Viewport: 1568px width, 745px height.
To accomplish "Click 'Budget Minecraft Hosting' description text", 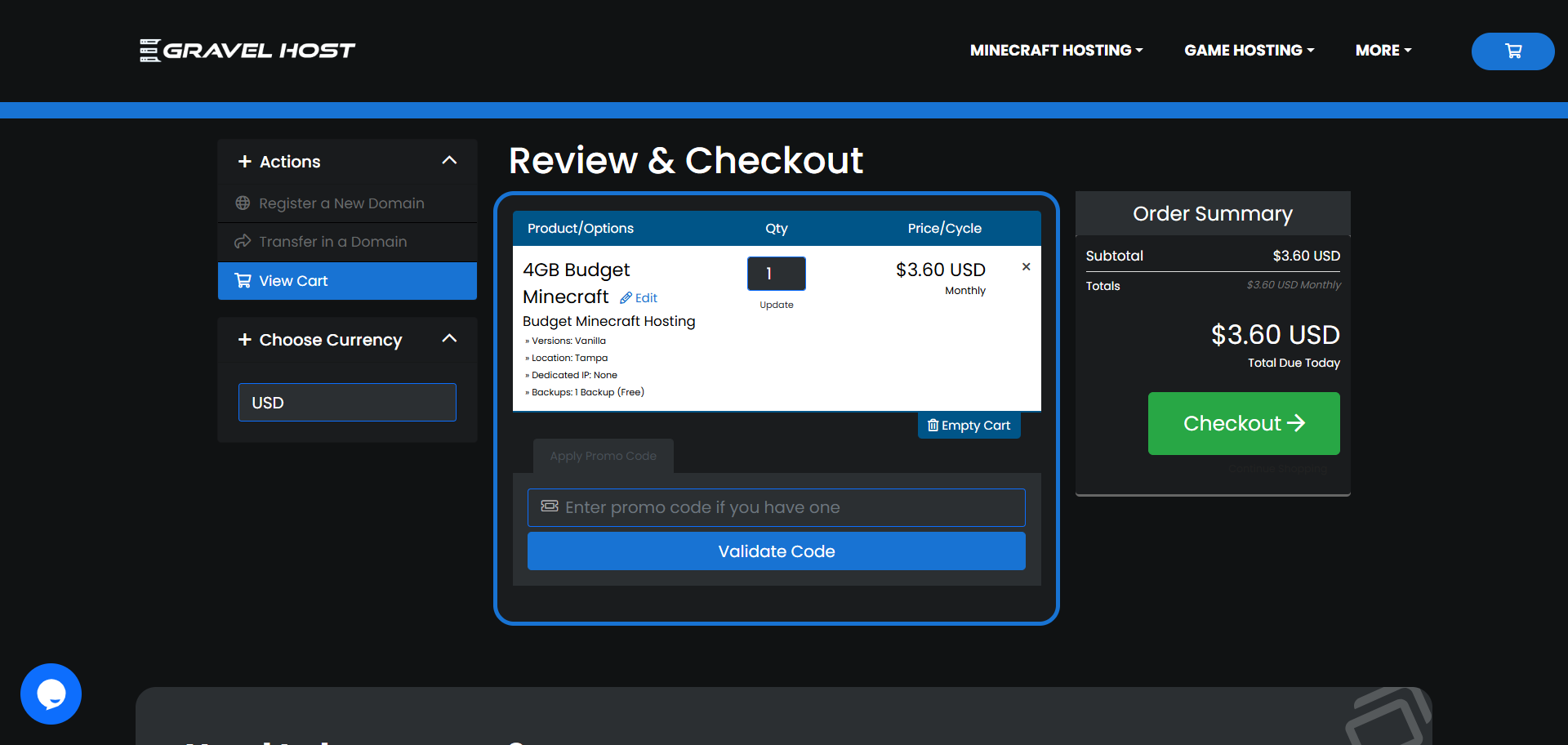I will pyautogui.click(x=609, y=321).
